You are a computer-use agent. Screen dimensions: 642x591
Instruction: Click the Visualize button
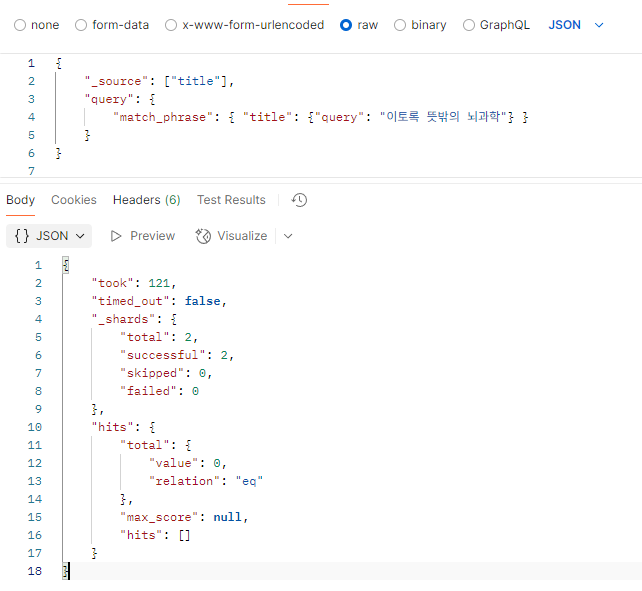[232, 236]
